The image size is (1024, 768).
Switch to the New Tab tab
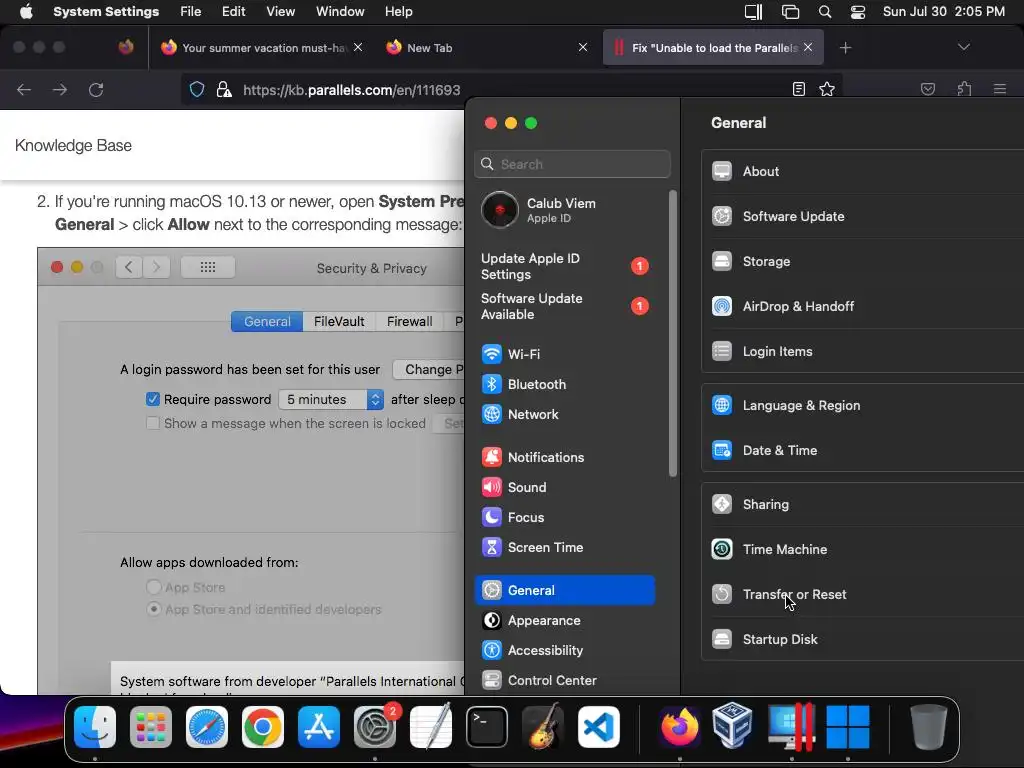coord(485,48)
